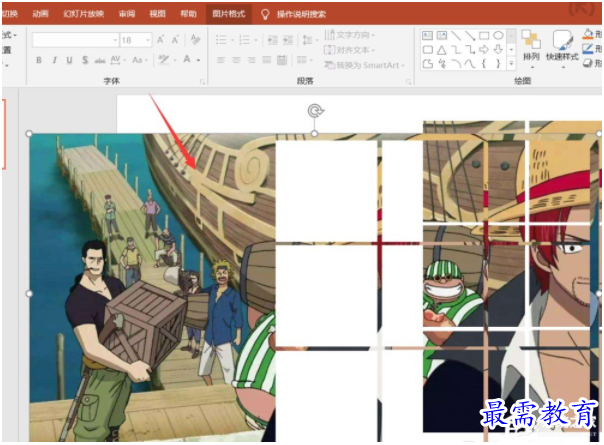Open the 段落 paragraph dialog launcher
Image resolution: width=604 pixels, height=445 pixels.
tap(408, 82)
